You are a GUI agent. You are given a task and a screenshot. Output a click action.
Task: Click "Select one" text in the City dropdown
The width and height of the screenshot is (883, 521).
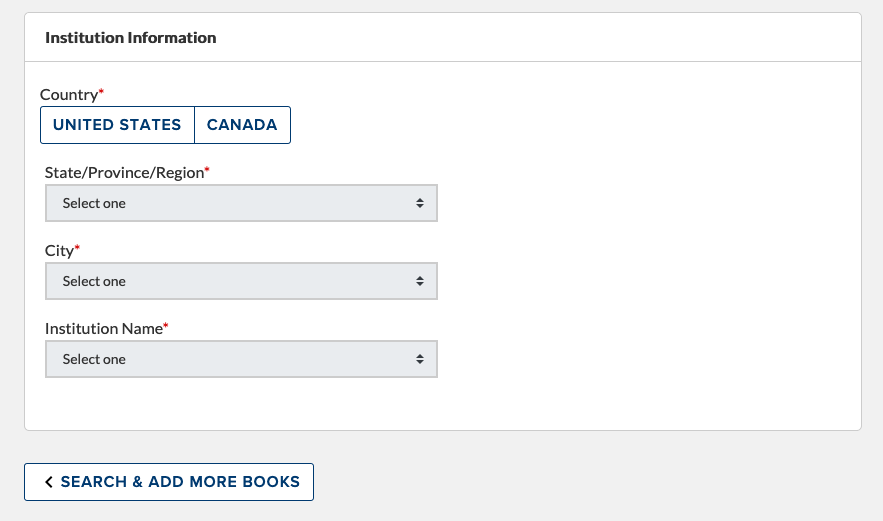(94, 281)
